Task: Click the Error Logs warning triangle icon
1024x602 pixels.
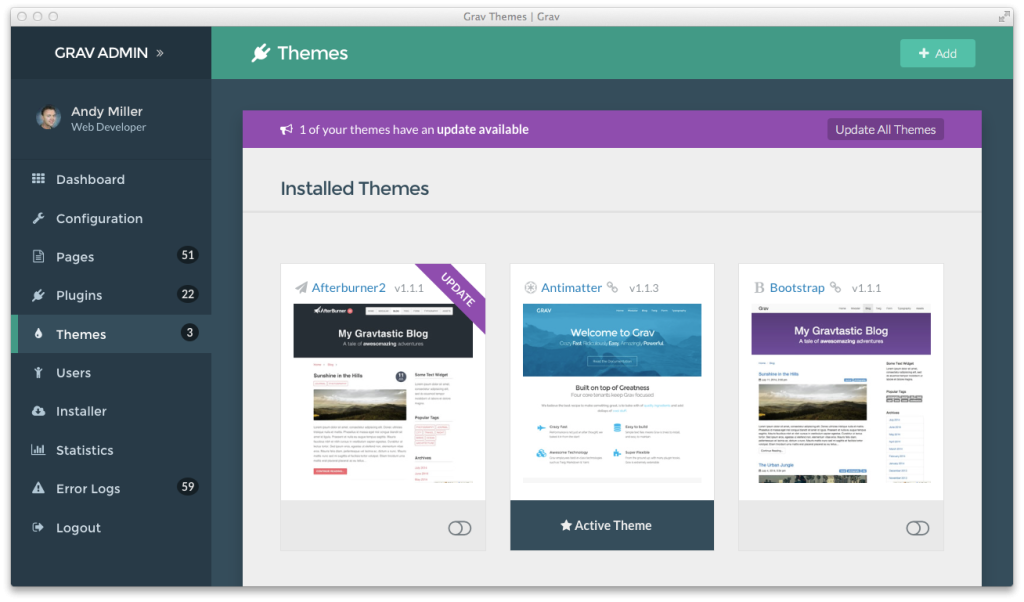Action: click(x=39, y=488)
